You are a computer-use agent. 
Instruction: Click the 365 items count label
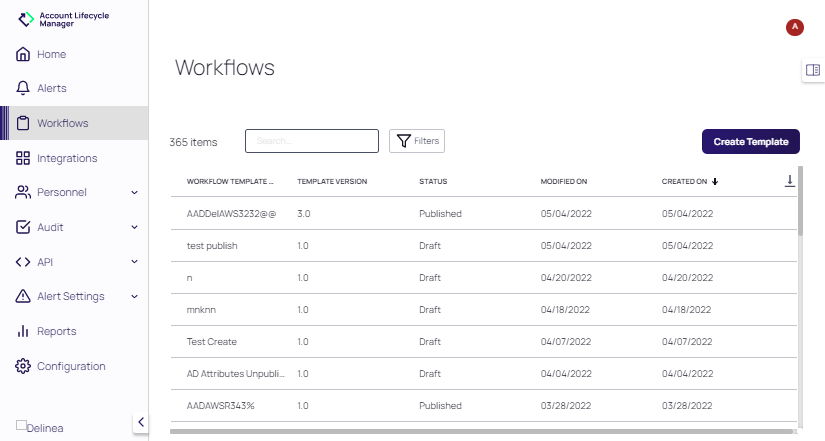pos(193,142)
